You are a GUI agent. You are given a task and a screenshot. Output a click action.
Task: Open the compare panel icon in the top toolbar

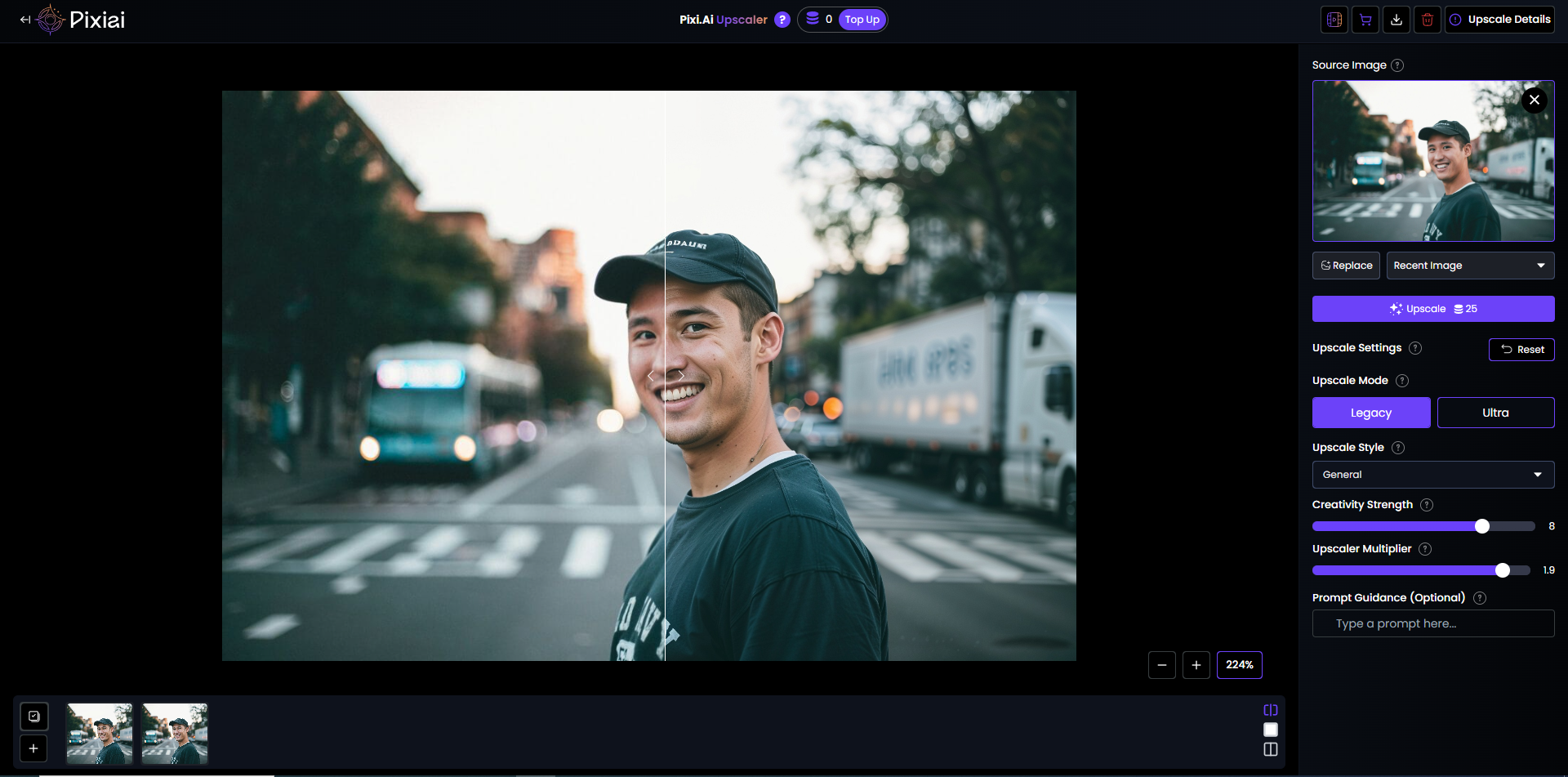(x=1334, y=20)
